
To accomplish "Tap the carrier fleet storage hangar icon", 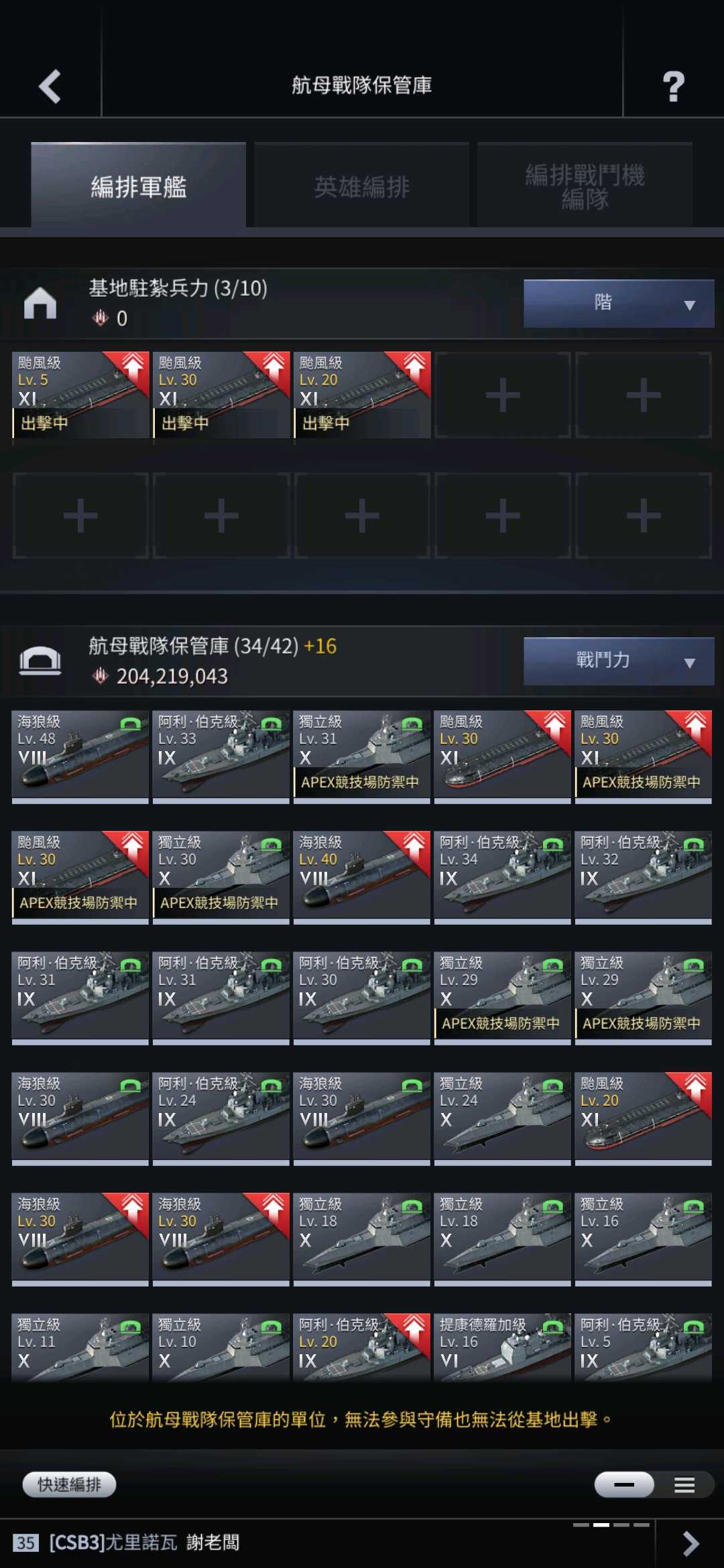I will [40, 661].
